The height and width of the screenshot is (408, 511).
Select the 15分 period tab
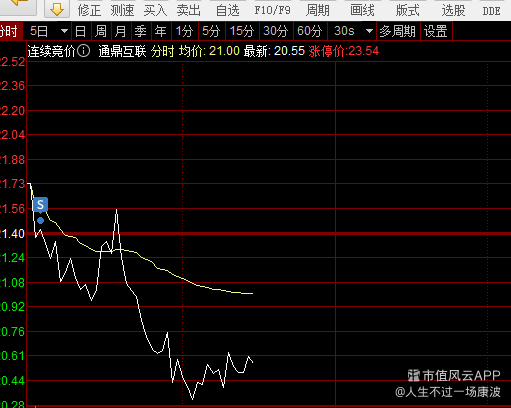coord(242,31)
